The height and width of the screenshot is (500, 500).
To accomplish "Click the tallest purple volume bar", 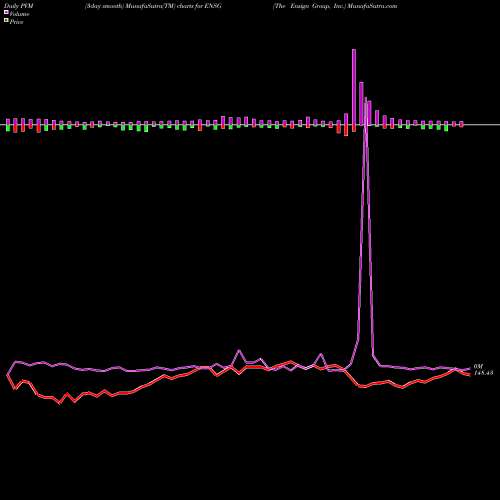I will (x=354, y=87).
